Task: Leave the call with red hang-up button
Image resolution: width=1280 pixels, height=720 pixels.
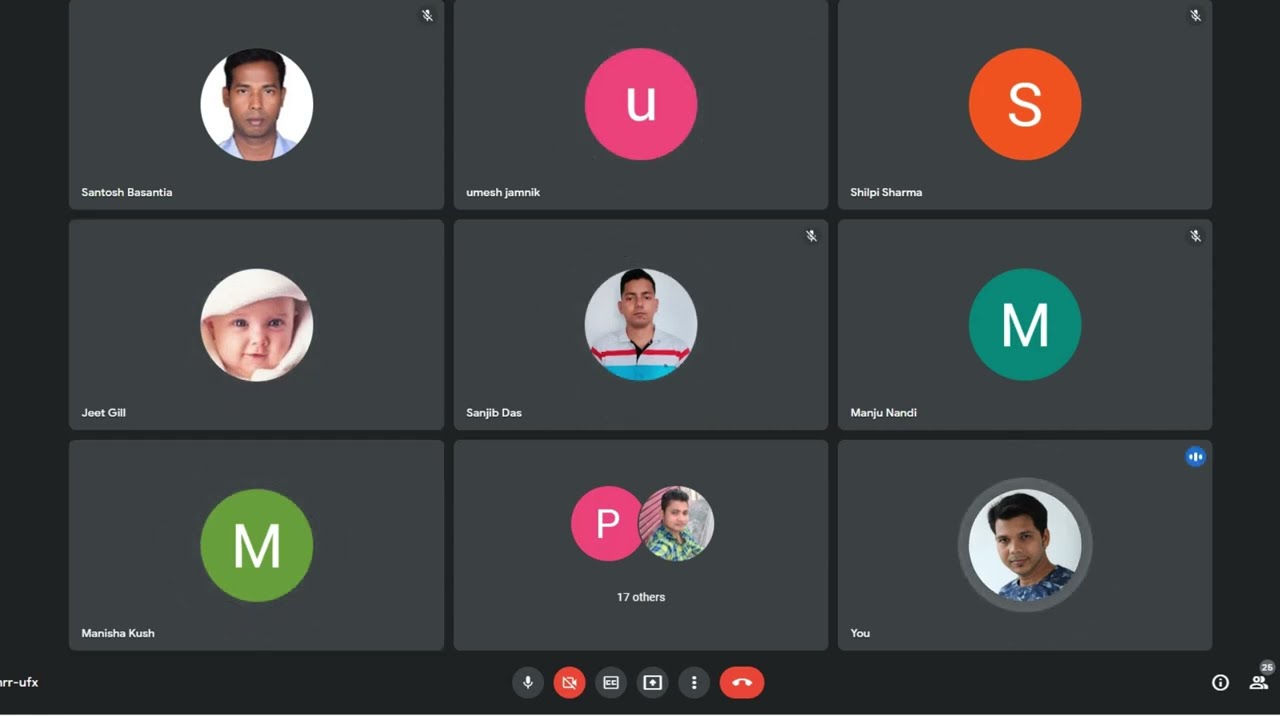Action: (x=742, y=682)
